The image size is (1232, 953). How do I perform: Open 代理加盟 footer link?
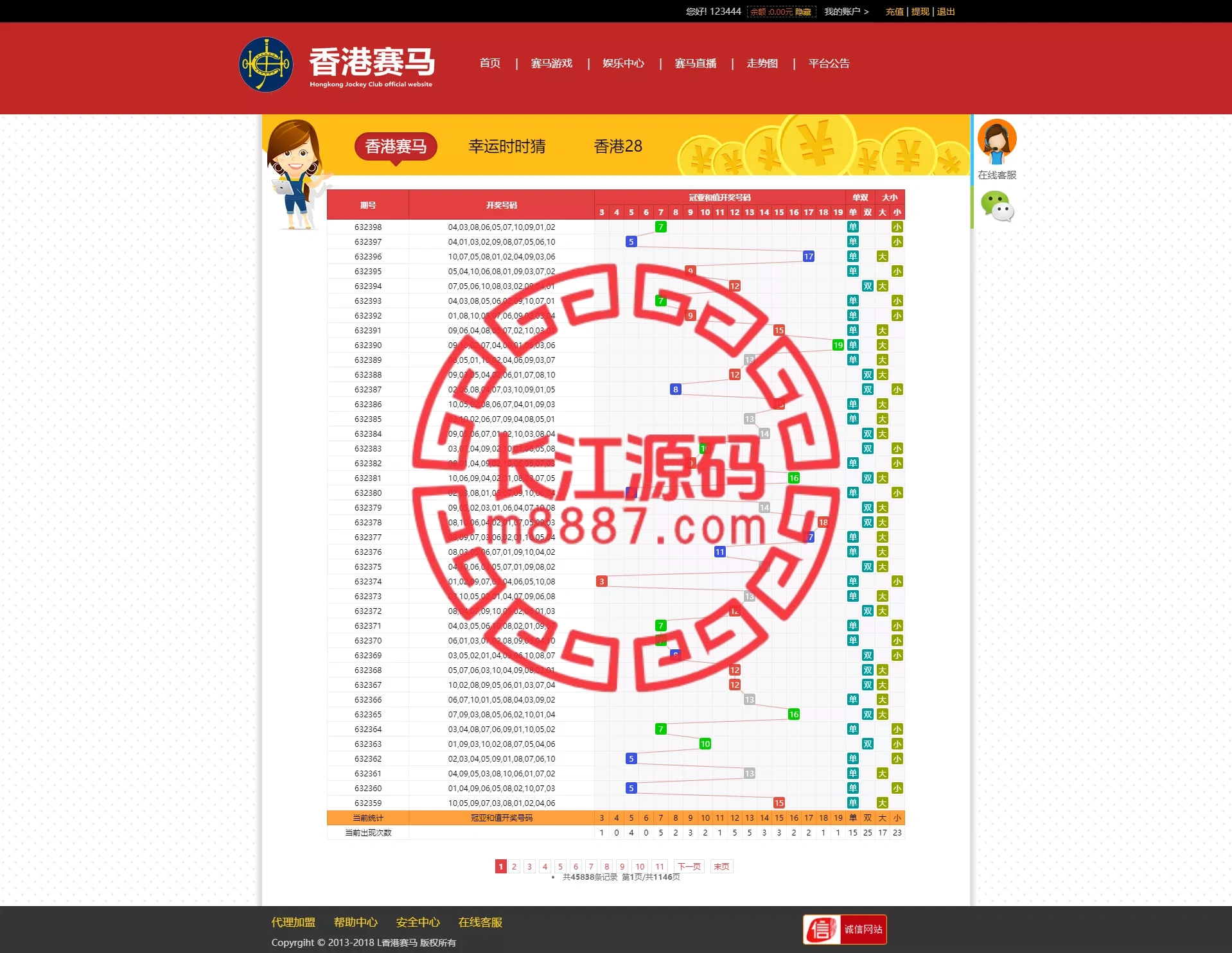[x=293, y=922]
